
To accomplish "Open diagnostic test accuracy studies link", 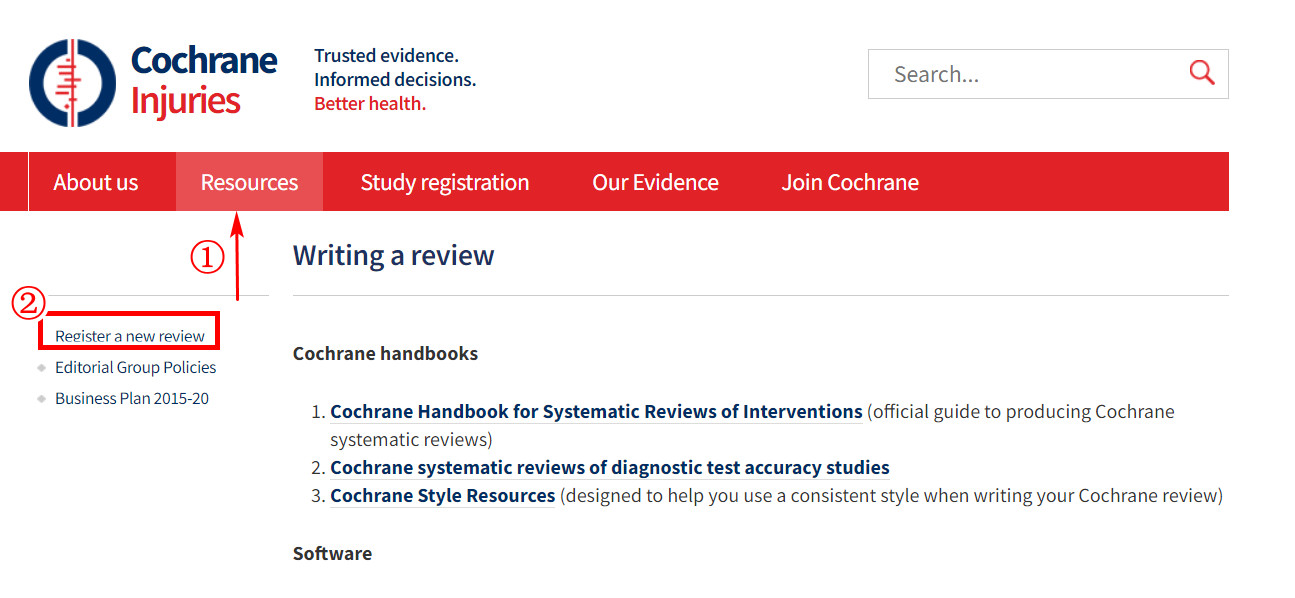I will tap(610, 467).
